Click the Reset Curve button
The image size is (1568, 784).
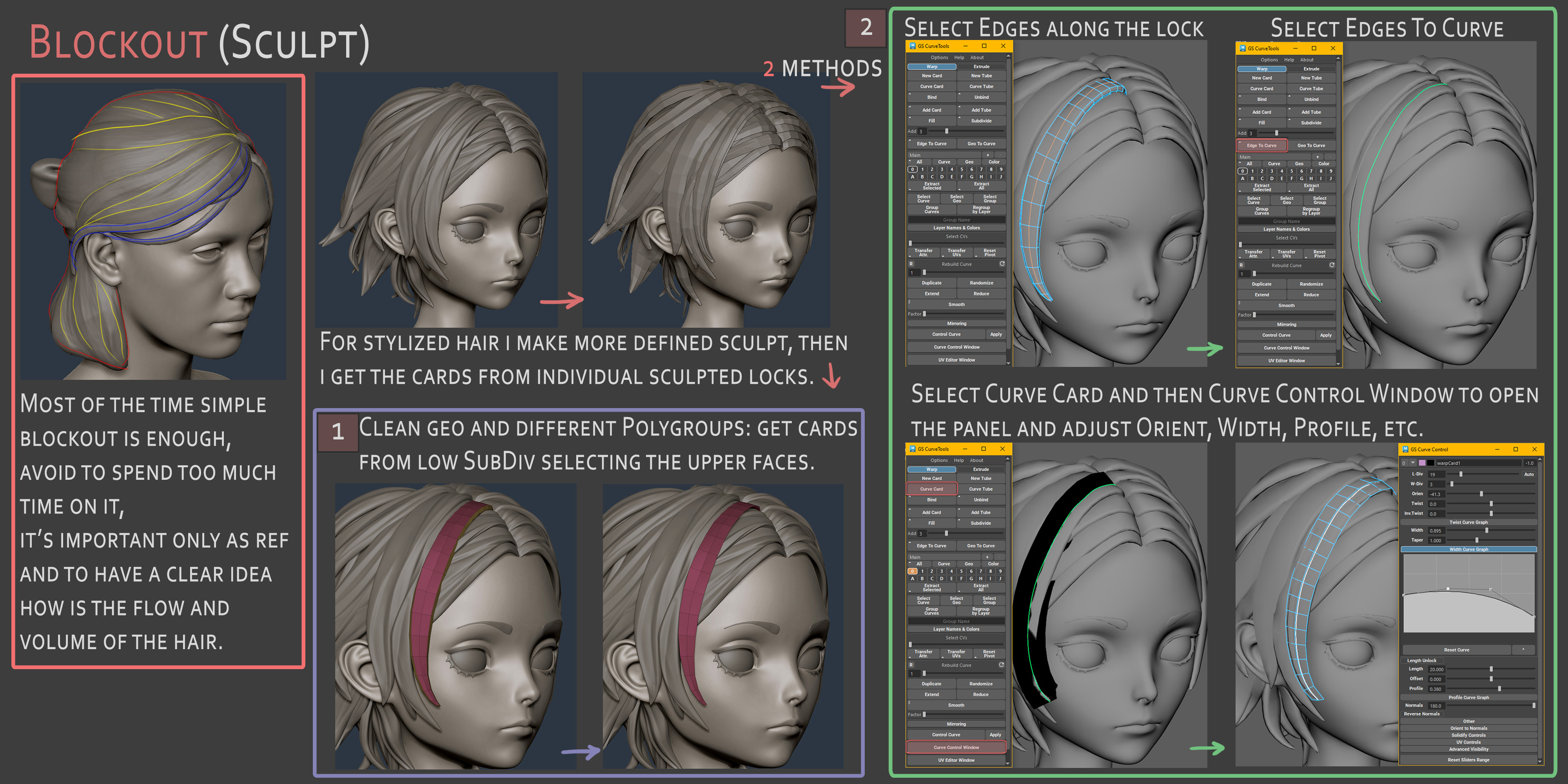(x=1457, y=650)
